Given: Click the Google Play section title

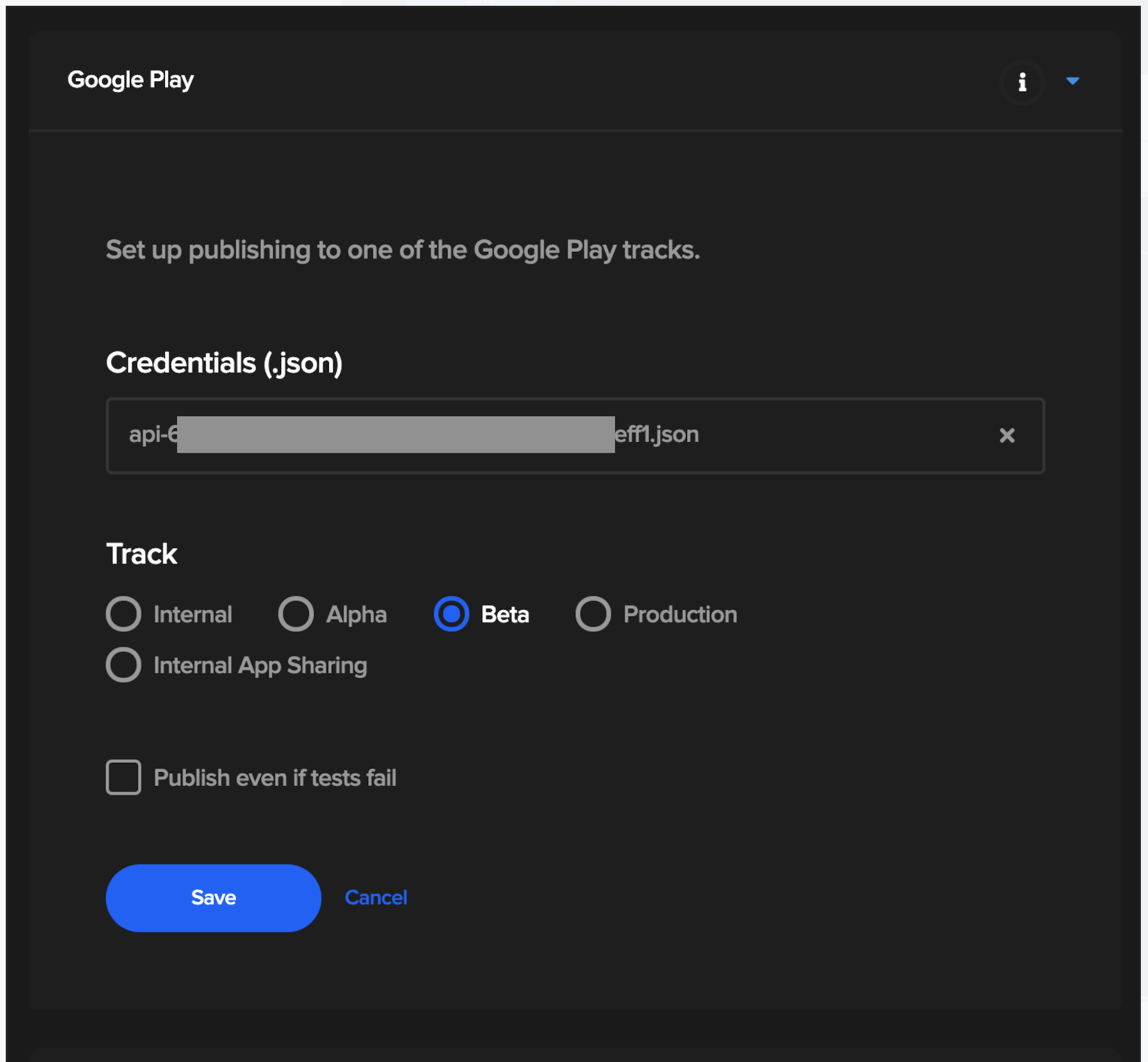Looking at the screenshot, I should (131, 80).
